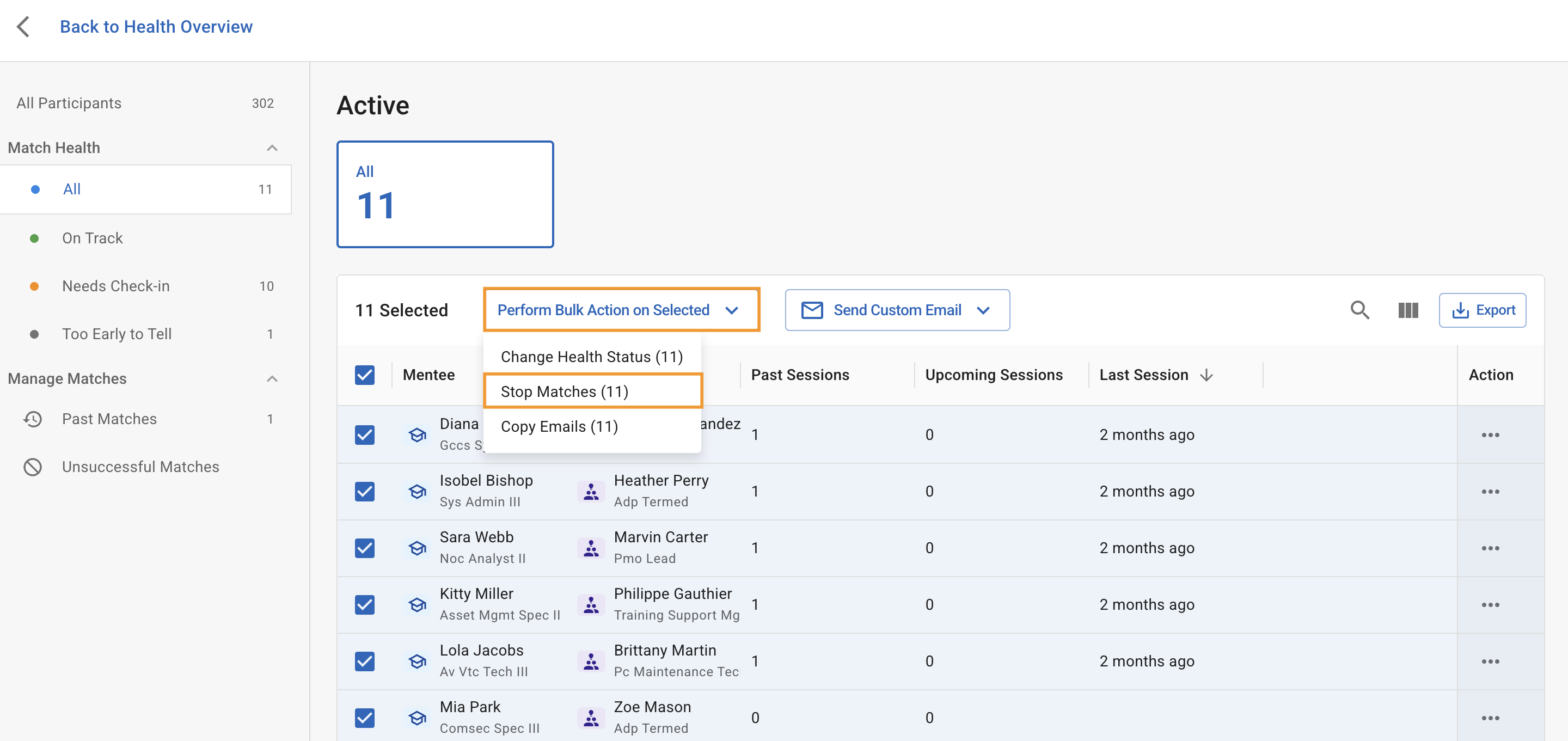Deselect the Mia Park row checkbox

point(365,718)
